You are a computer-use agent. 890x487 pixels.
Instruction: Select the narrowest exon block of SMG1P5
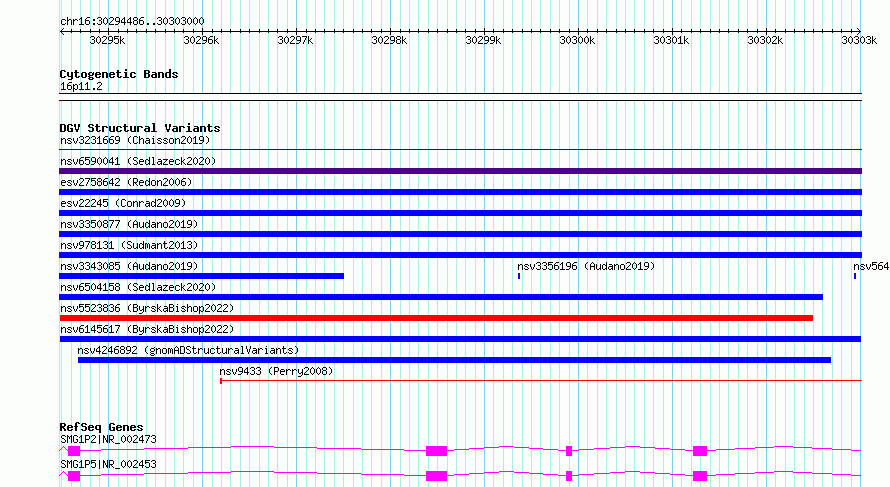569,476
